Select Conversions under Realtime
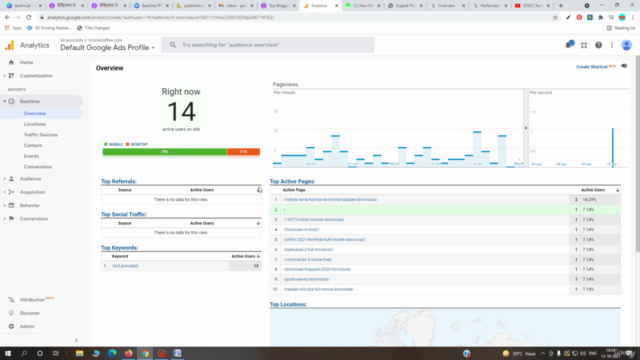Viewport: 640px width, 360px height. click(x=38, y=167)
